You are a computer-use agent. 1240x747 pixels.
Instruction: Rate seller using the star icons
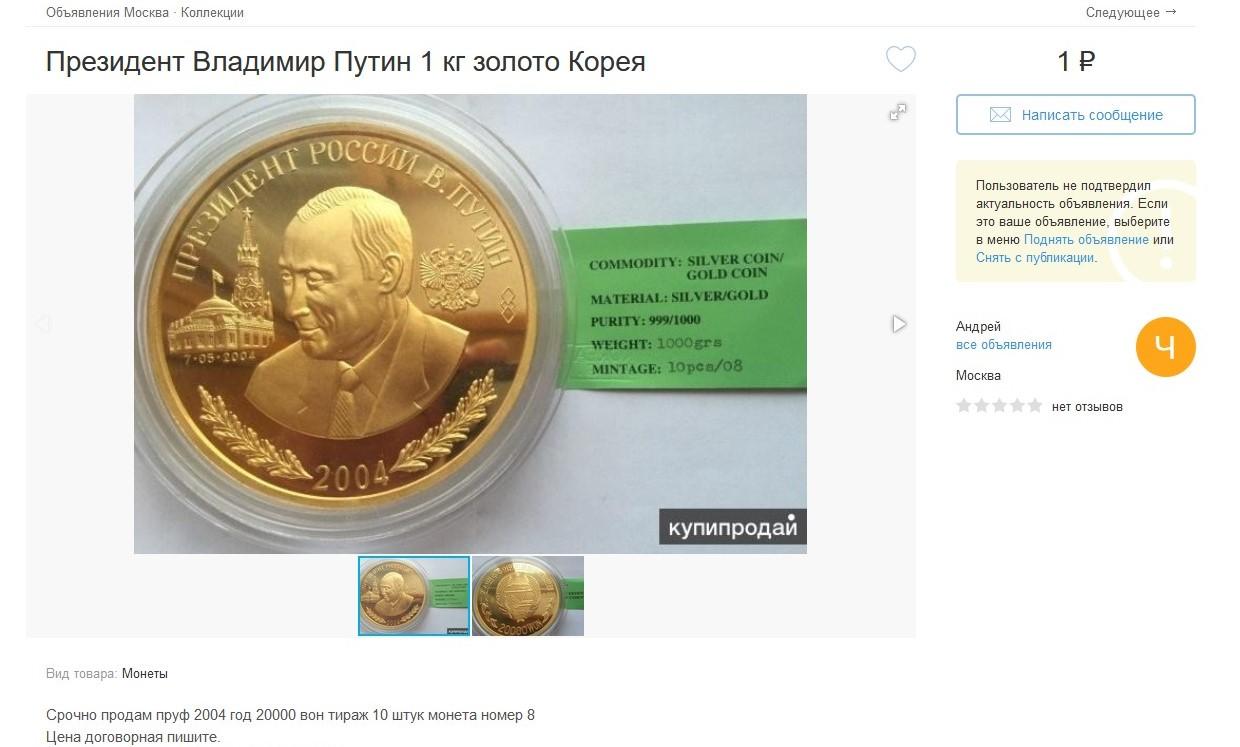(x=999, y=406)
